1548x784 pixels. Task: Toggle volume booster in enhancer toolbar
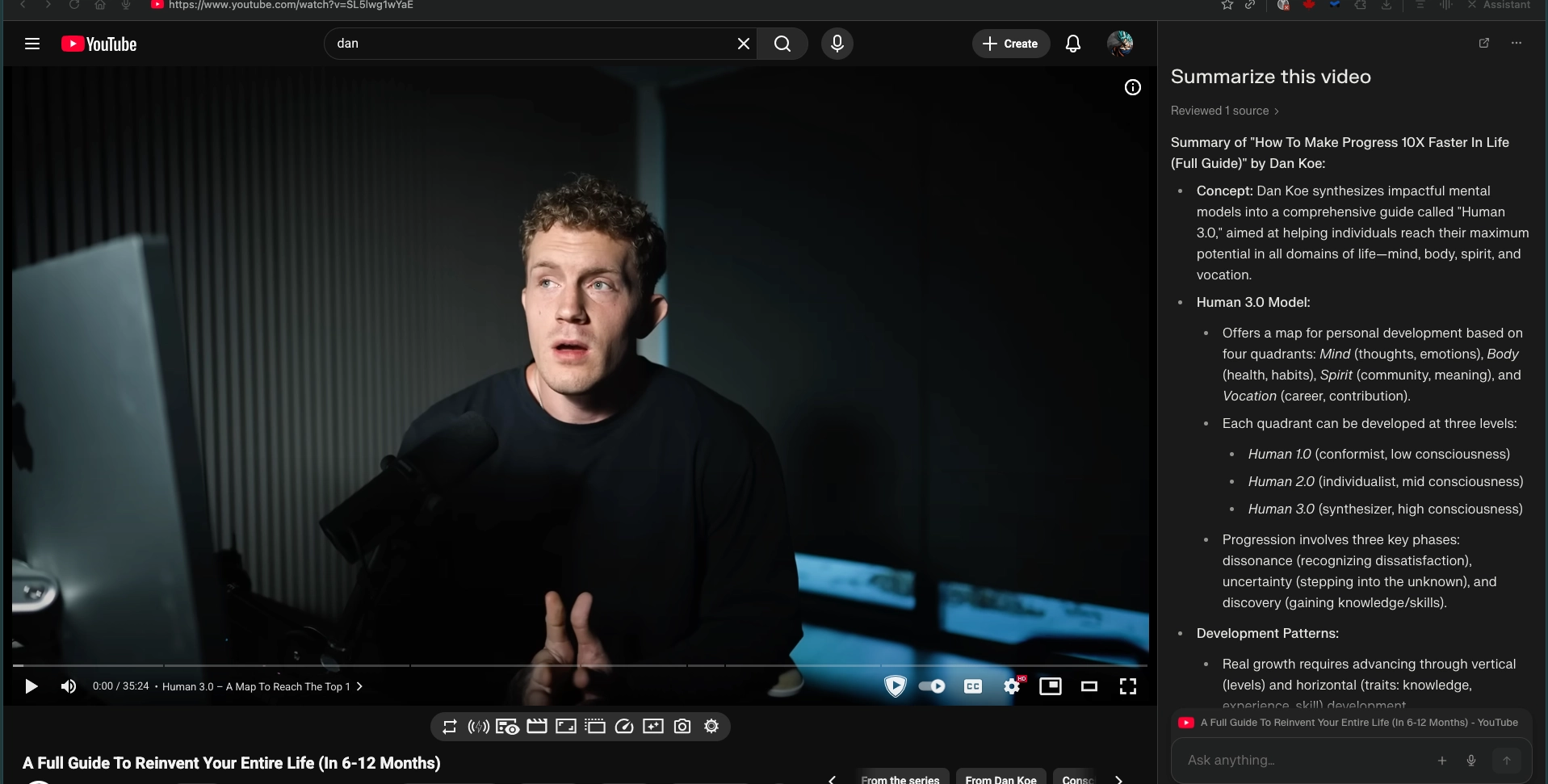tap(479, 727)
